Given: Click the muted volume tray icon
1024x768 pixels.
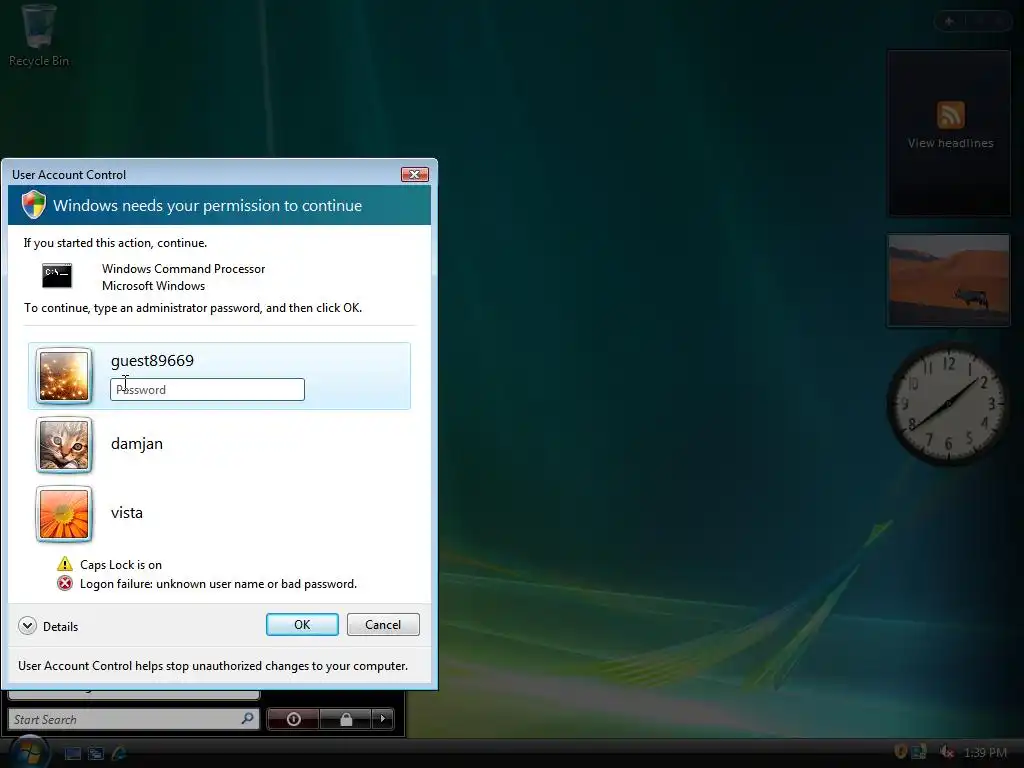Looking at the screenshot, I should click(x=946, y=752).
